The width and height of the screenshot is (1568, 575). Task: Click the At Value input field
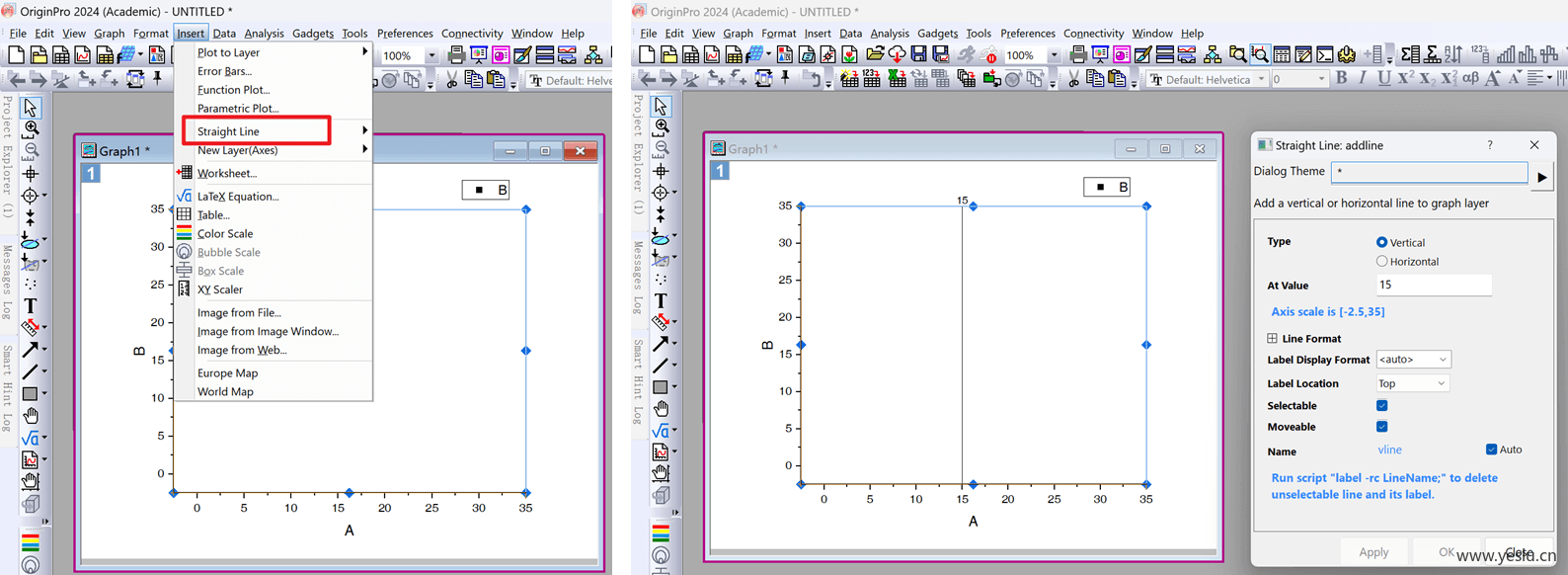click(x=1433, y=285)
